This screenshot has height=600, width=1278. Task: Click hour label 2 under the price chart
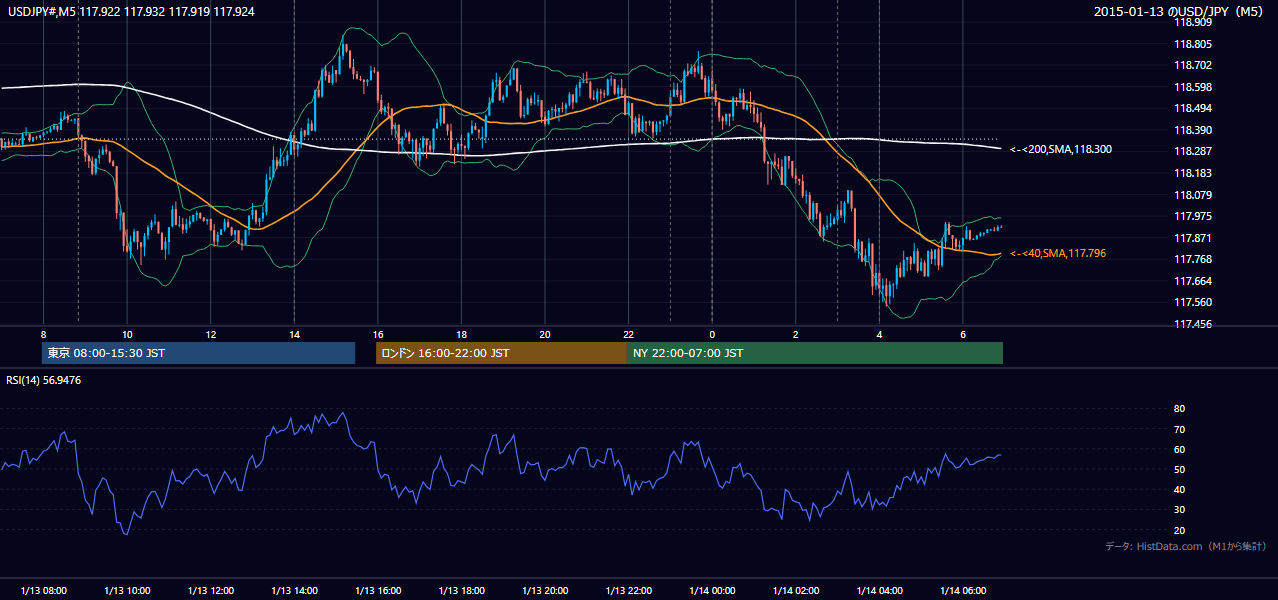click(x=795, y=333)
